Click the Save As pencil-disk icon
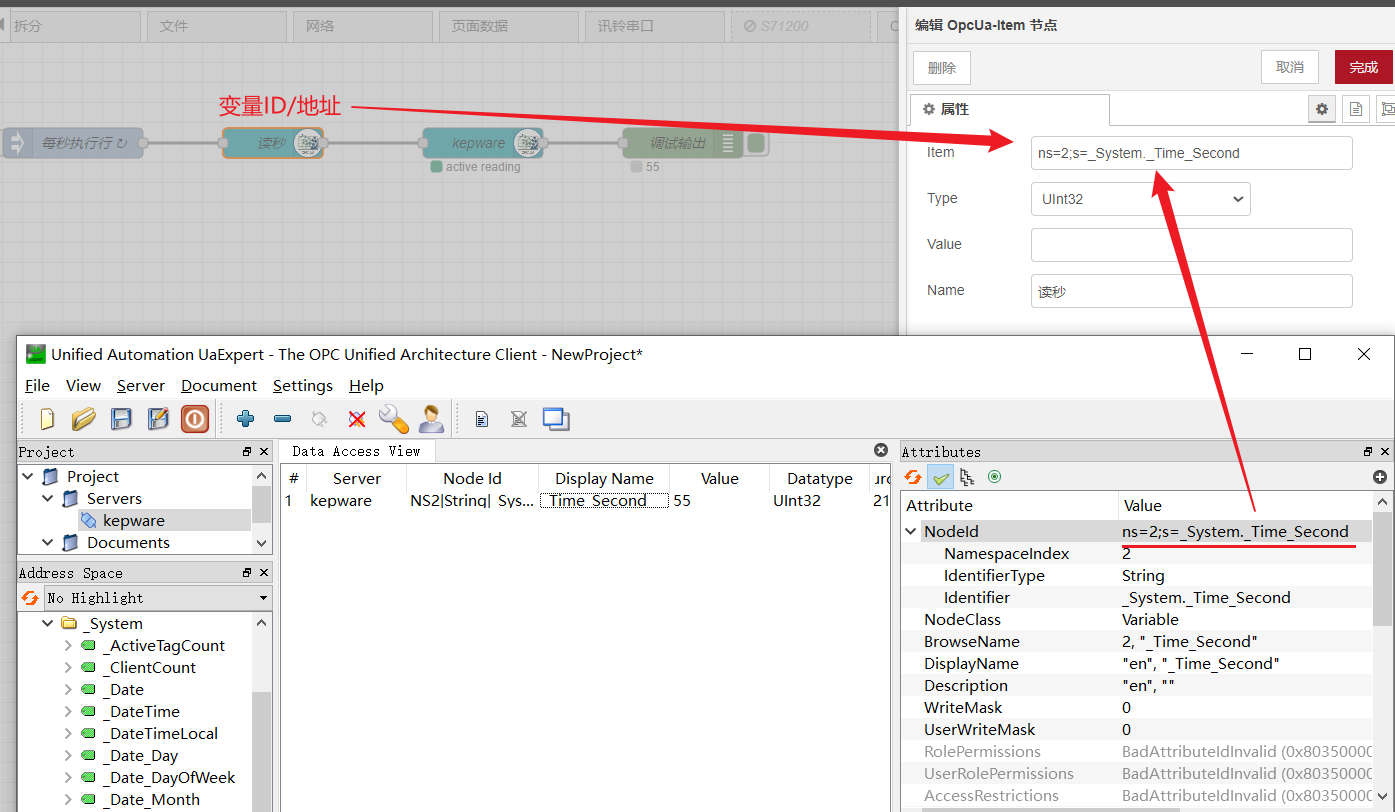Viewport: 1395px width, 812px height. coord(158,419)
